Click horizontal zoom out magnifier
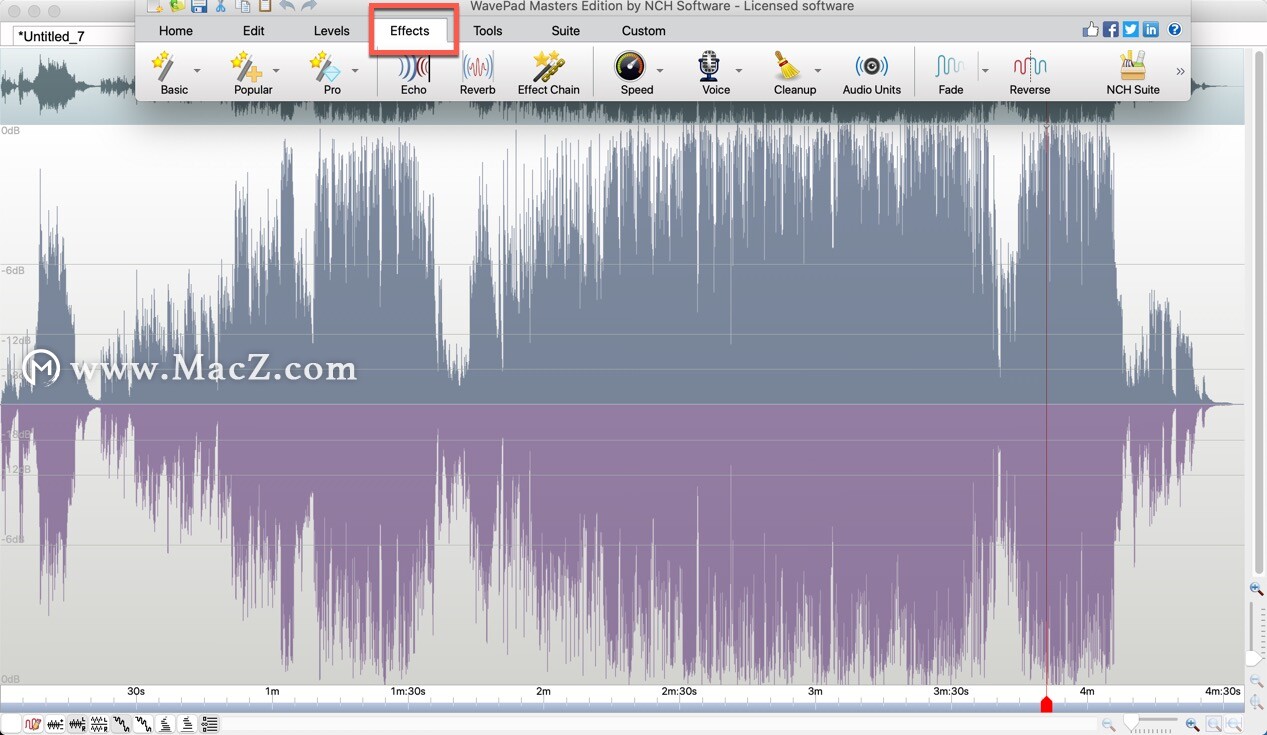This screenshot has width=1267, height=735. click(1108, 724)
